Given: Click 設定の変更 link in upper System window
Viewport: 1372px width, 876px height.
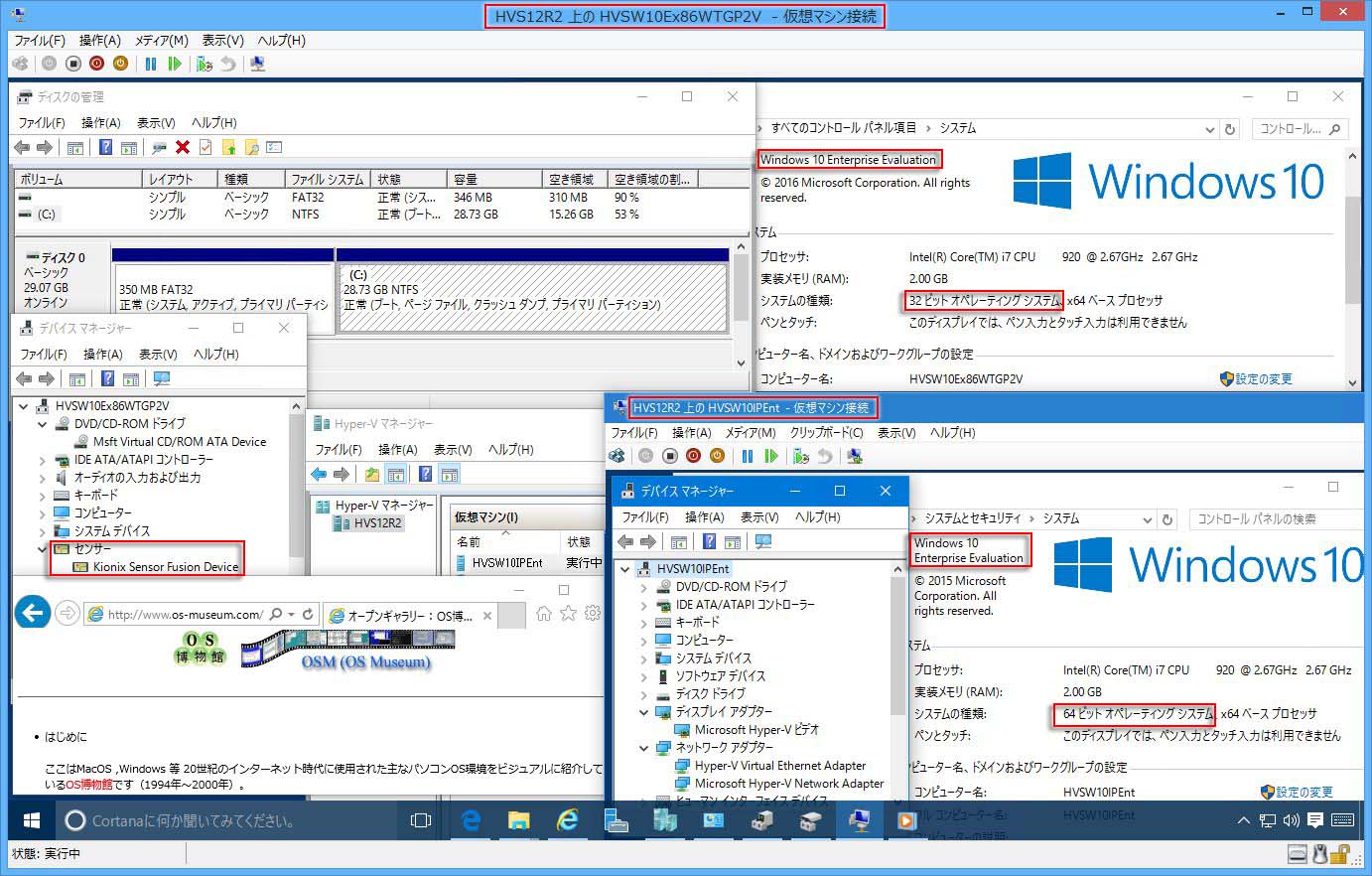Looking at the screenshot, I should point(1263,378).
